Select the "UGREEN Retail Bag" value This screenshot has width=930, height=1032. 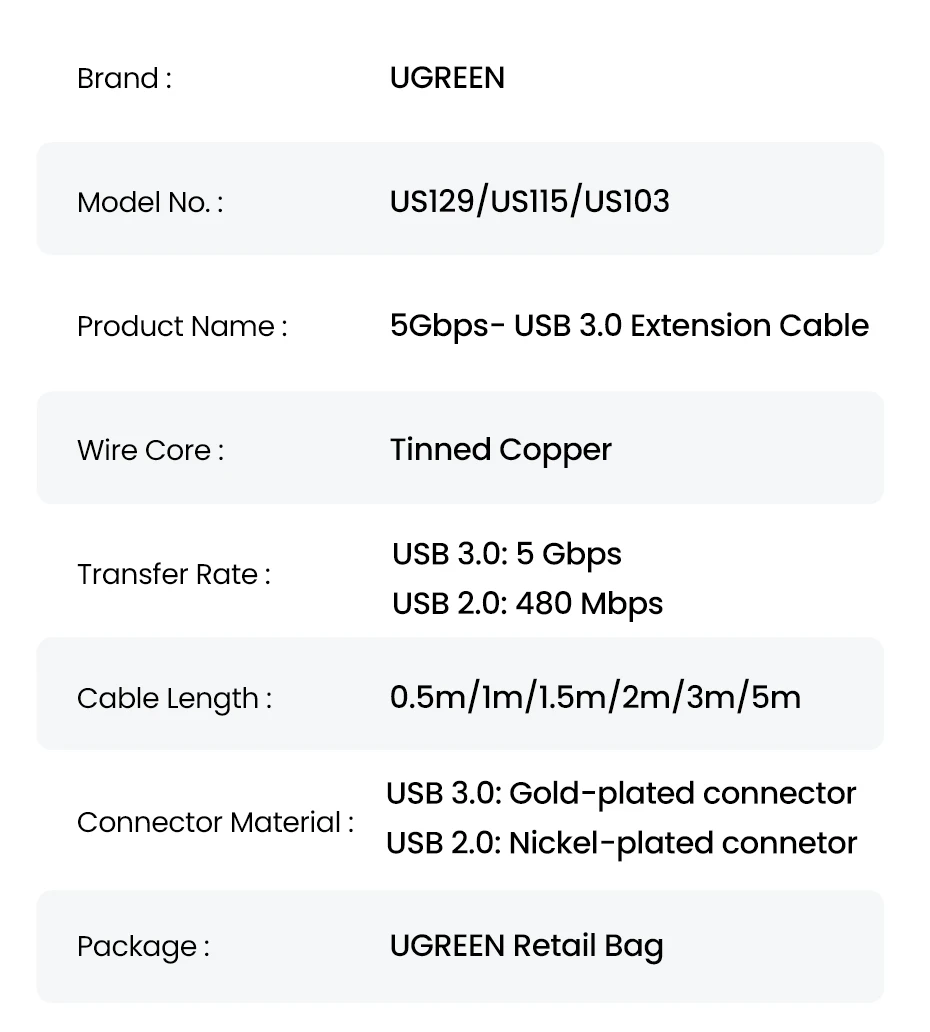(526, 946)
